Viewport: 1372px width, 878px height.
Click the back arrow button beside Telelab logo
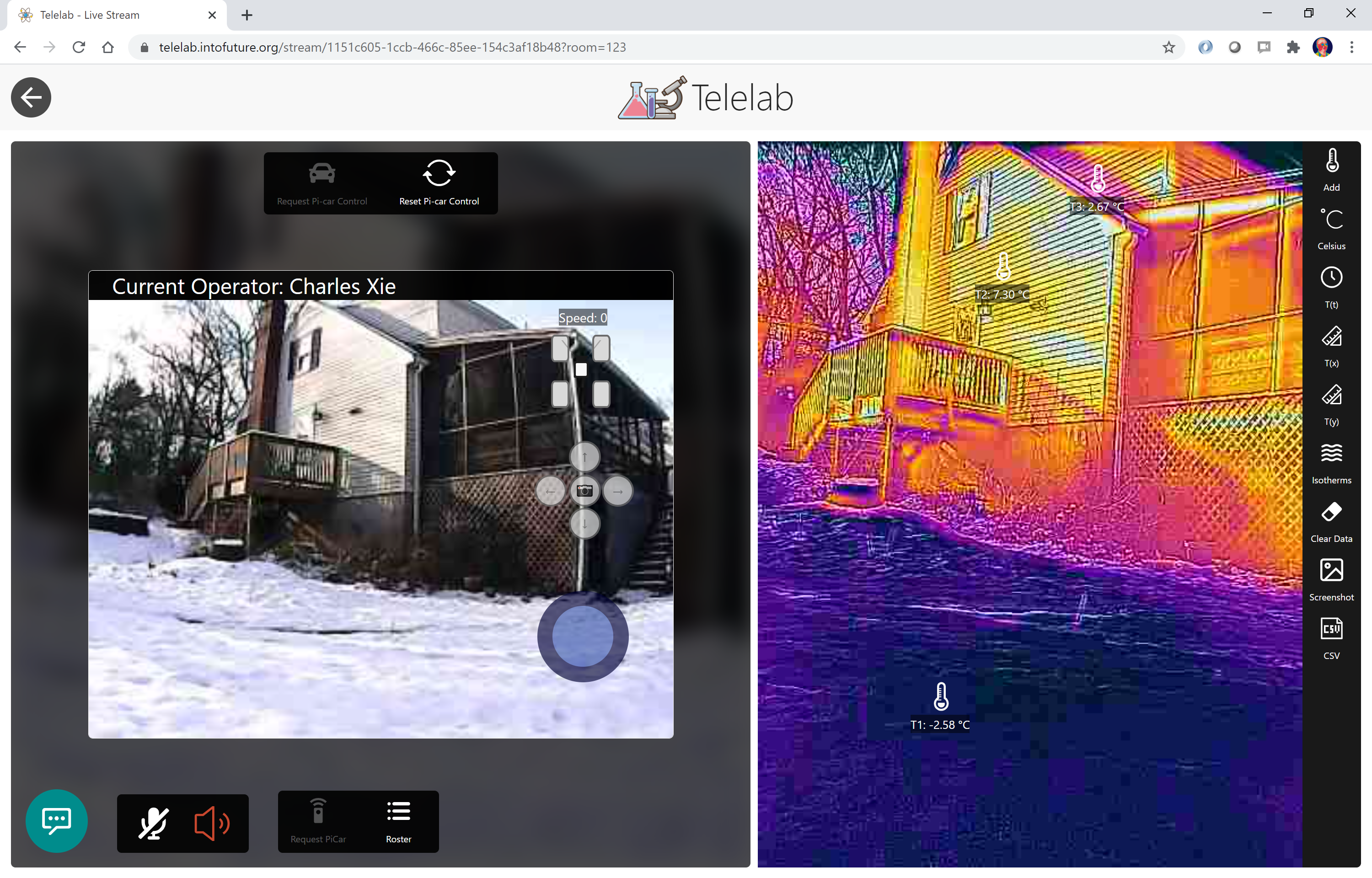[x=31, y=97]
